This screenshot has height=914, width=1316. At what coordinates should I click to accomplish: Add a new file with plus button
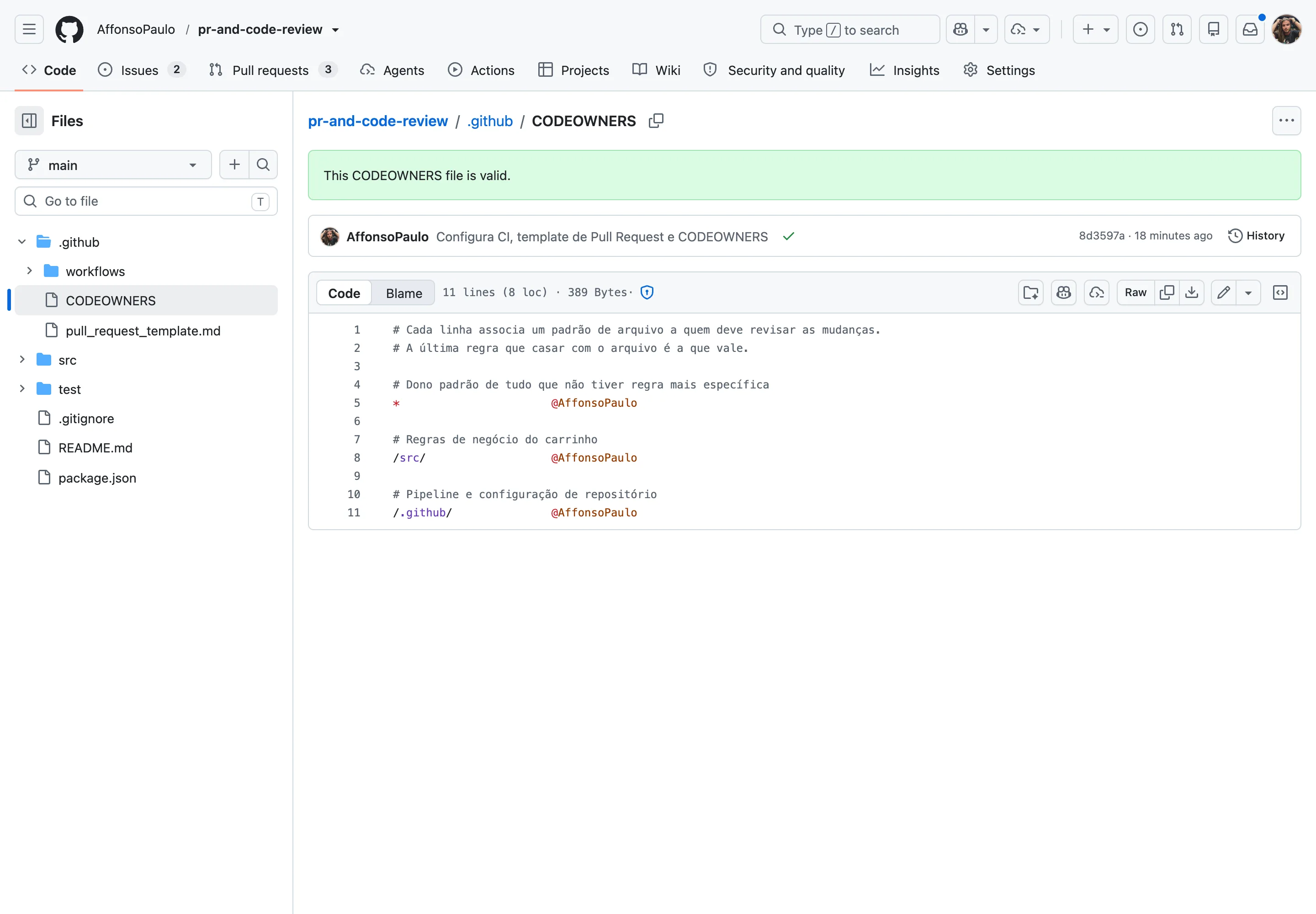[x=234, y=165]
